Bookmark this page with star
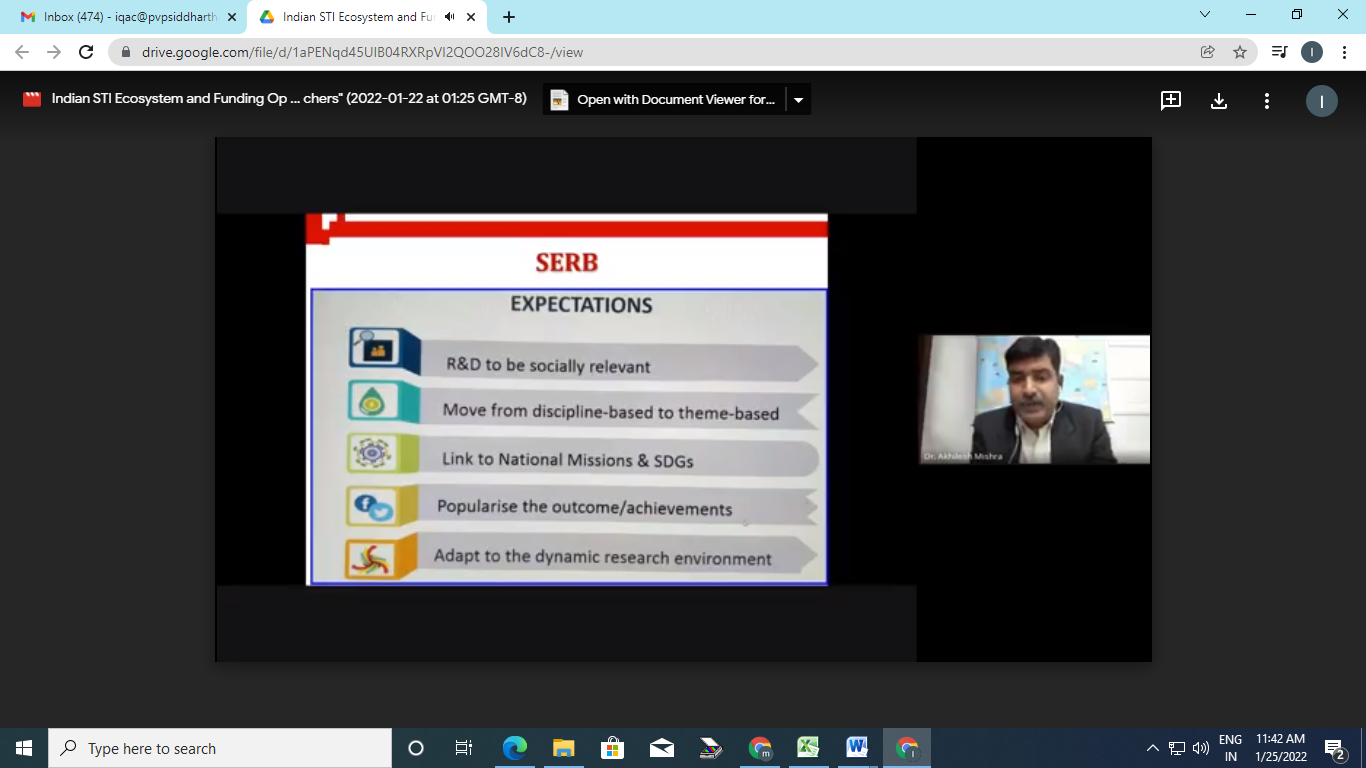The image size is (1366, 768). [x=1240, y=52]
